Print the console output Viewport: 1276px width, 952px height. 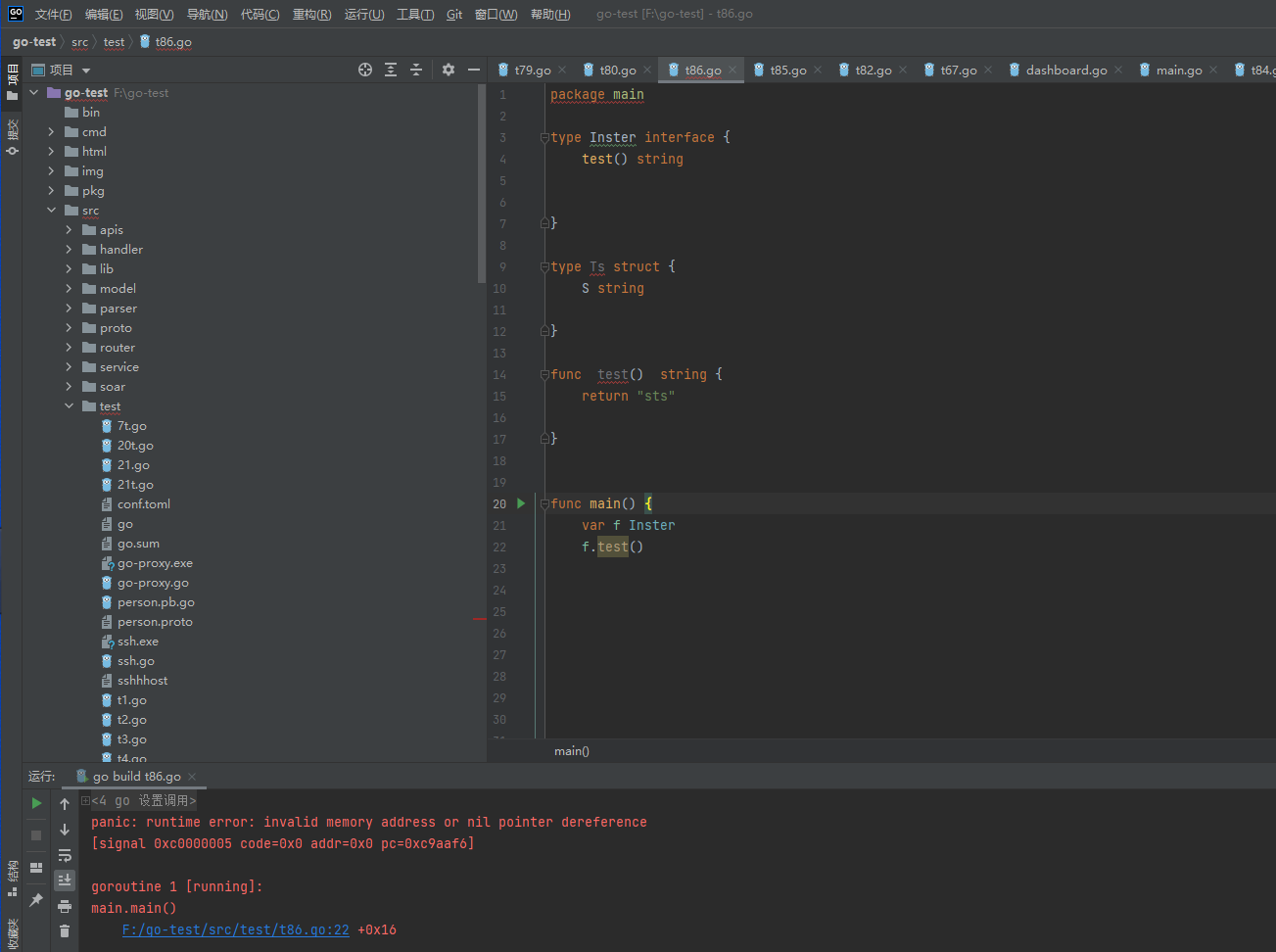click(65, 906)
